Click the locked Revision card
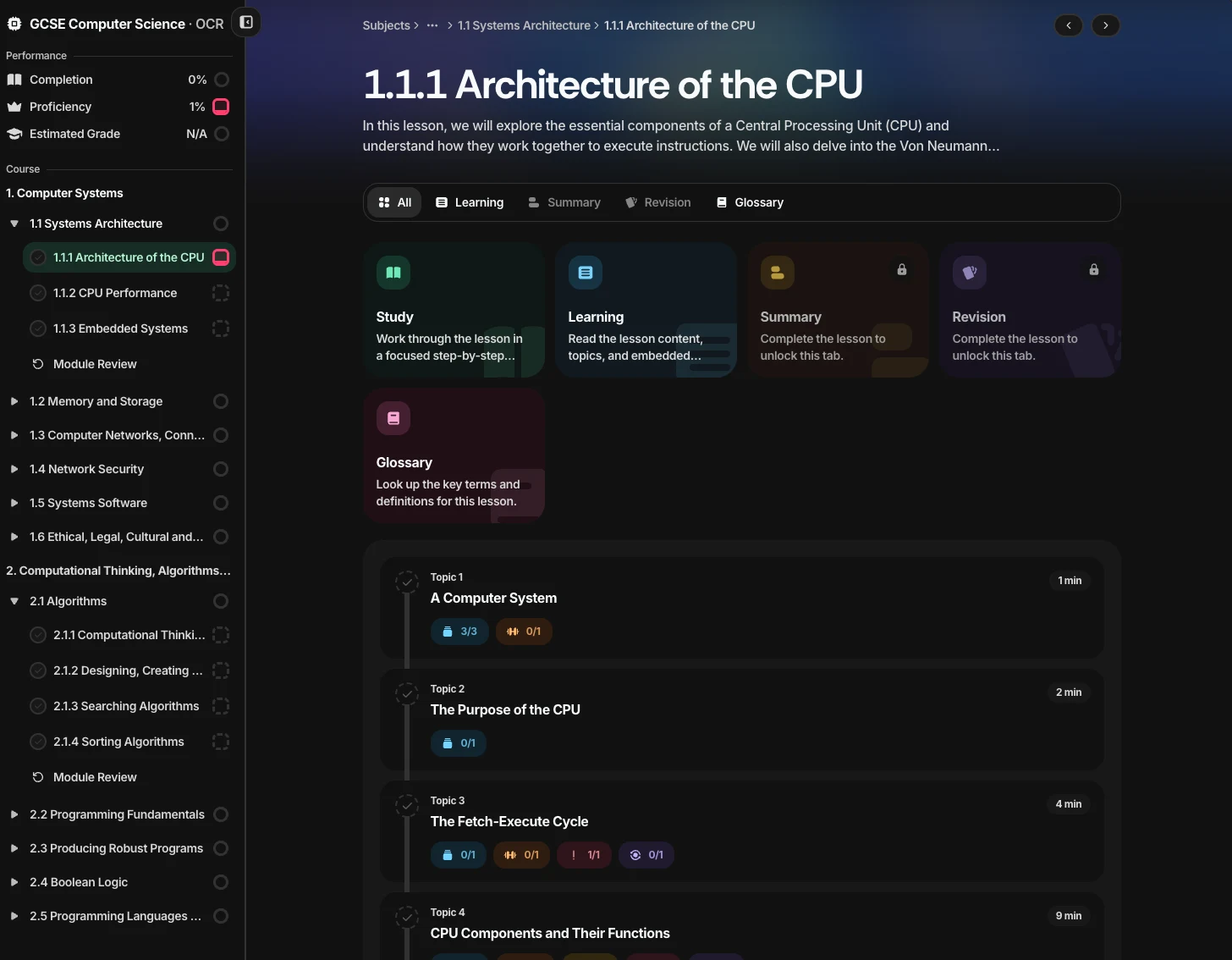1232x960 pixels. 1030,310
